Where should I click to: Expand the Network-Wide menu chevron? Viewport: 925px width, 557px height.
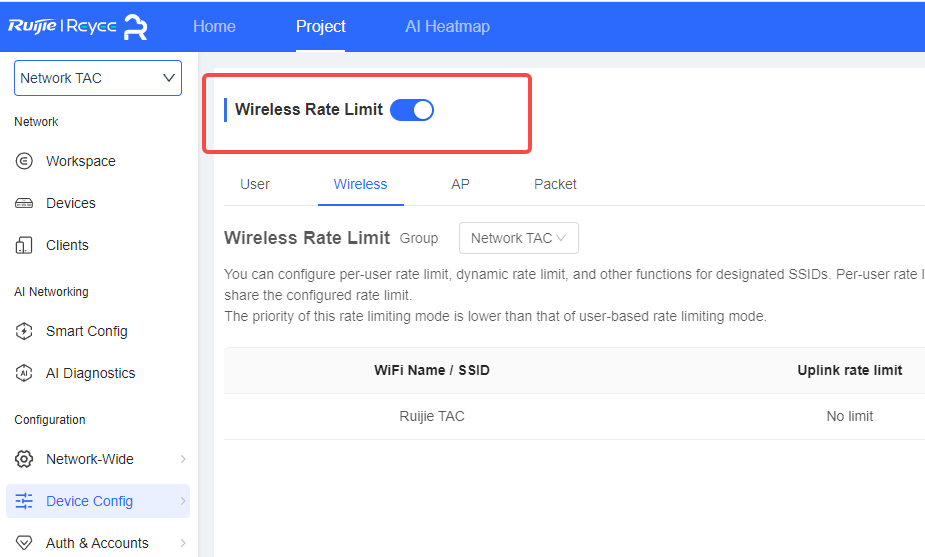pos(183,459)
